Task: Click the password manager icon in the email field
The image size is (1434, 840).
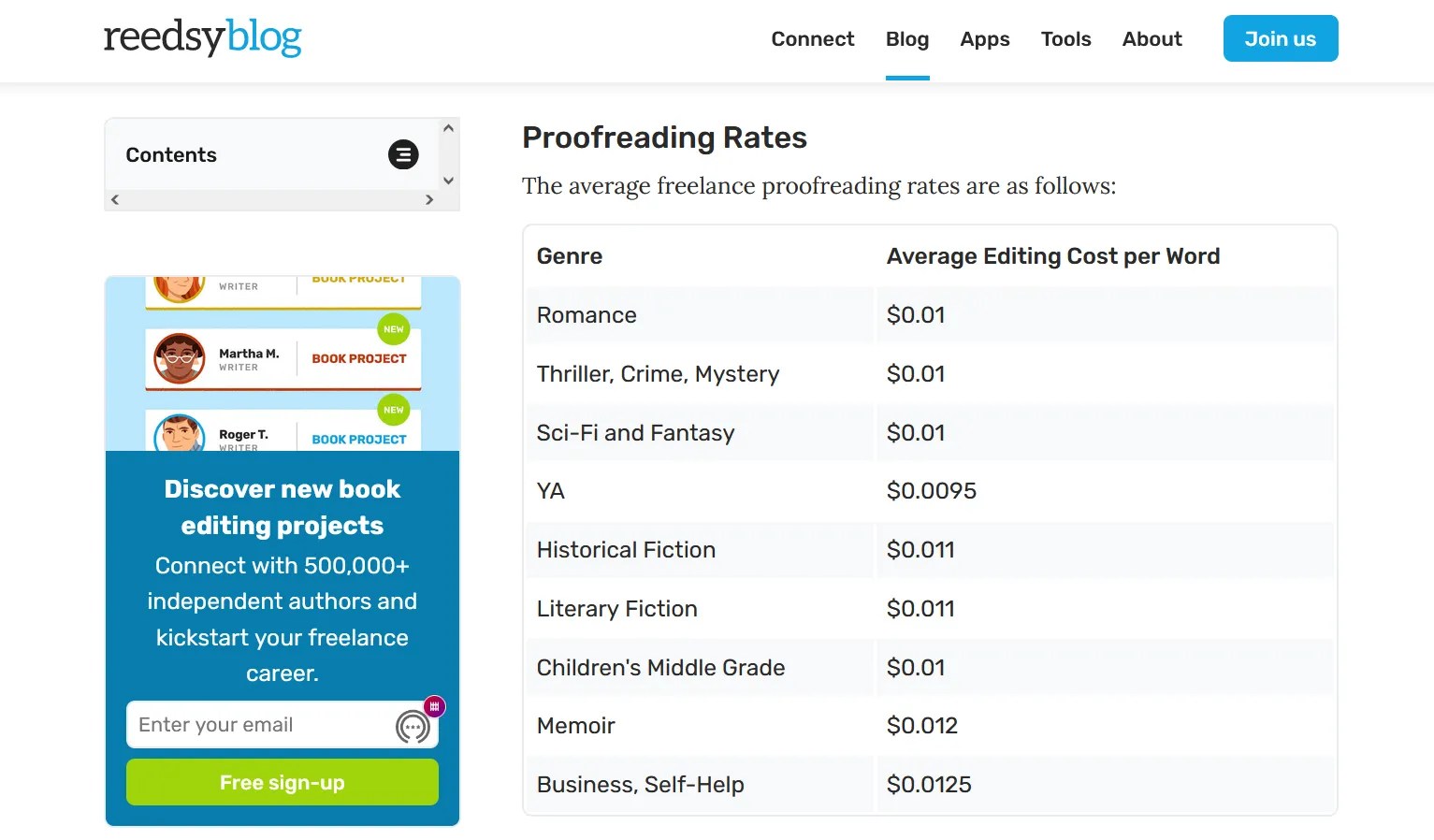Action: [x=434, y=707]
